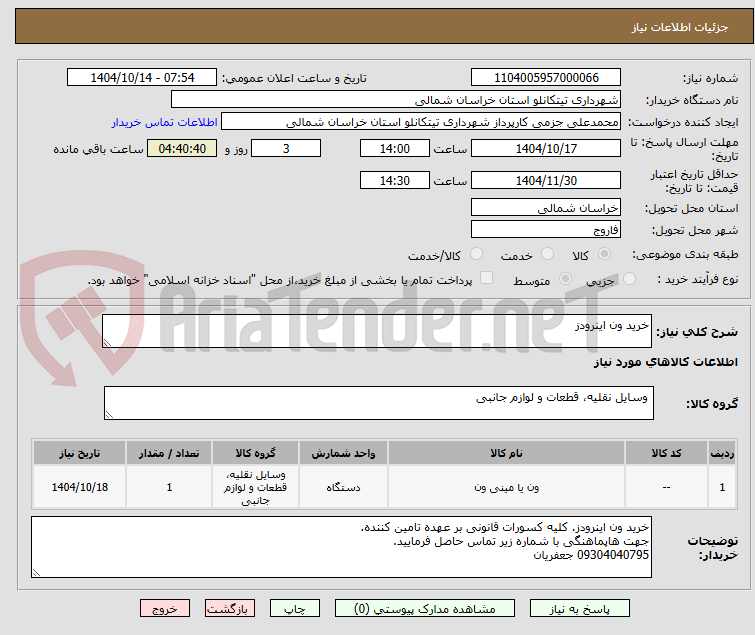Image resolution: width=755 pixels, height=635 pixels.
Task: Click the تاریخ نیاز column header
Action: point(80,453)
